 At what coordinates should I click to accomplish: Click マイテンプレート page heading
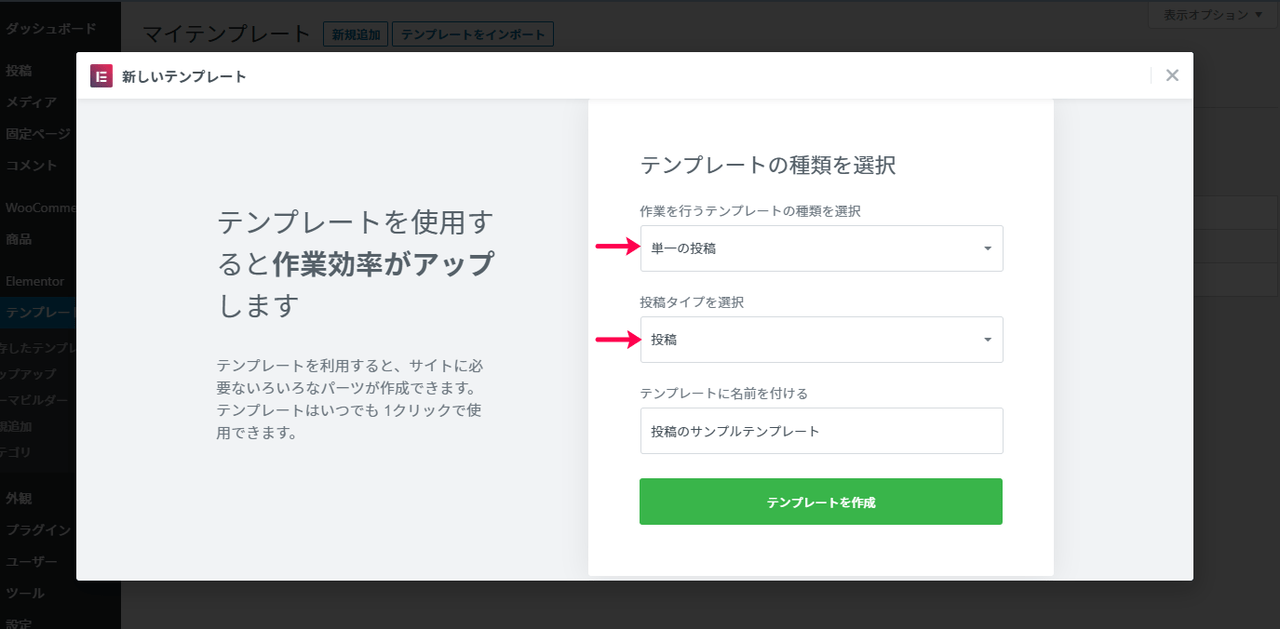pyautogui.click(x=227, y=34)
